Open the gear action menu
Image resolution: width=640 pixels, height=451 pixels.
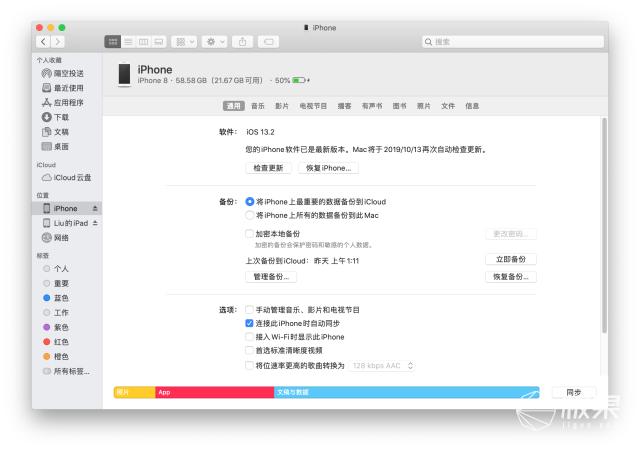pos(215,42)
